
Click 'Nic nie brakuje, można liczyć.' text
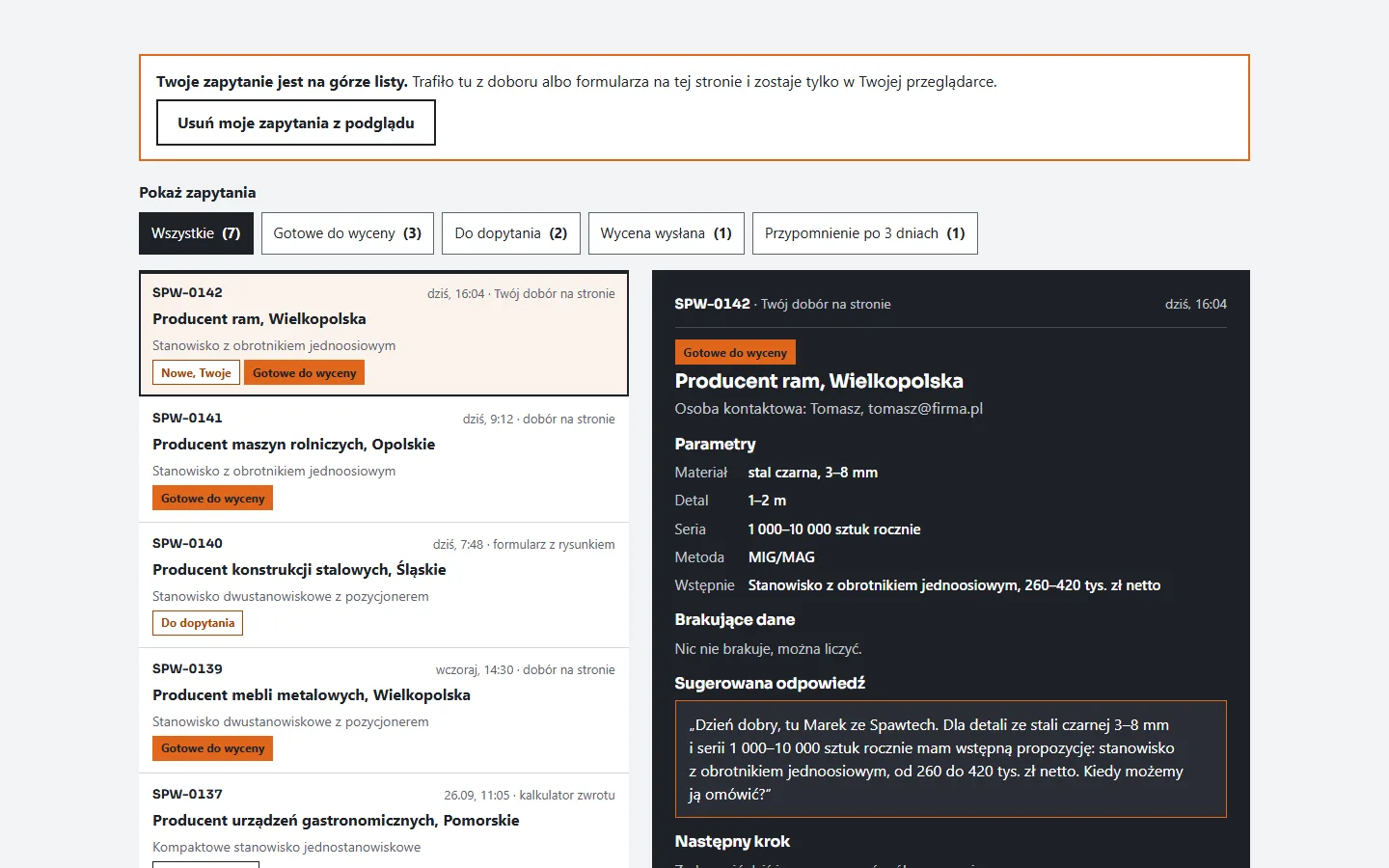coord(768,649)
